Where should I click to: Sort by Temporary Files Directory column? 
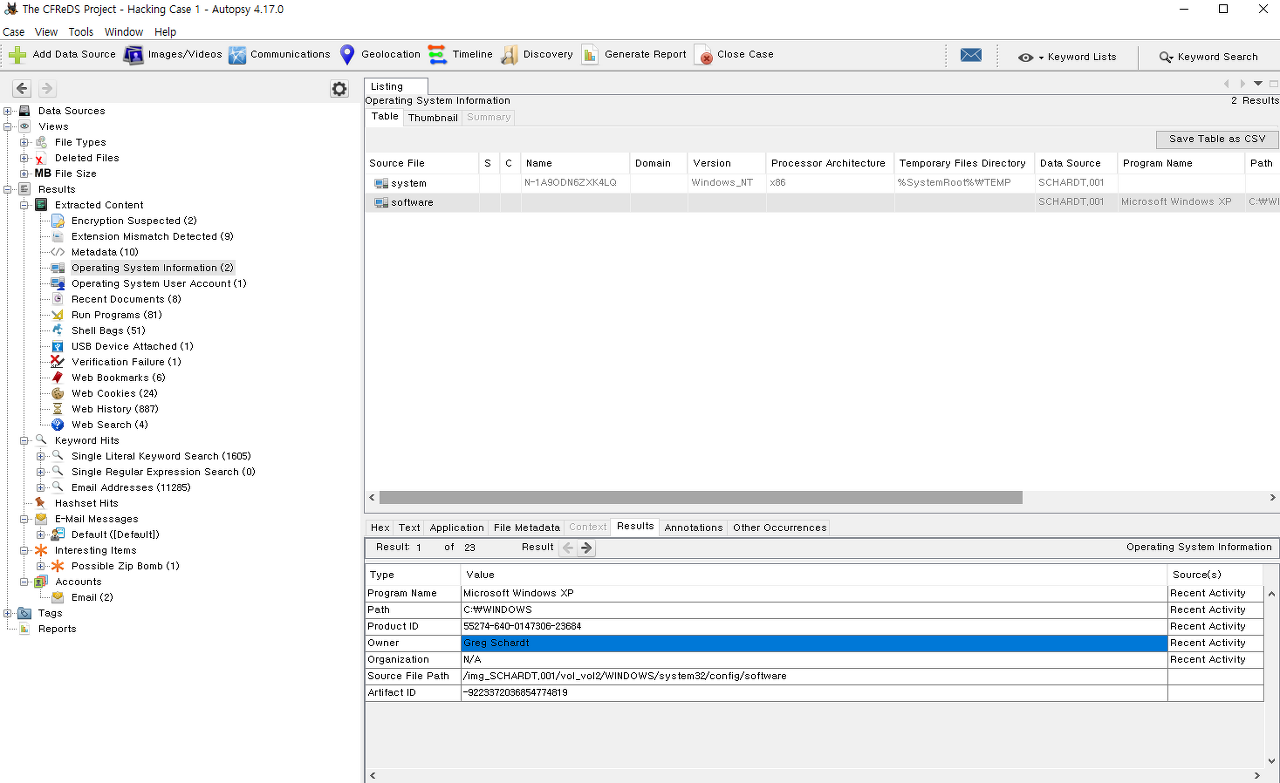[963, 163]
